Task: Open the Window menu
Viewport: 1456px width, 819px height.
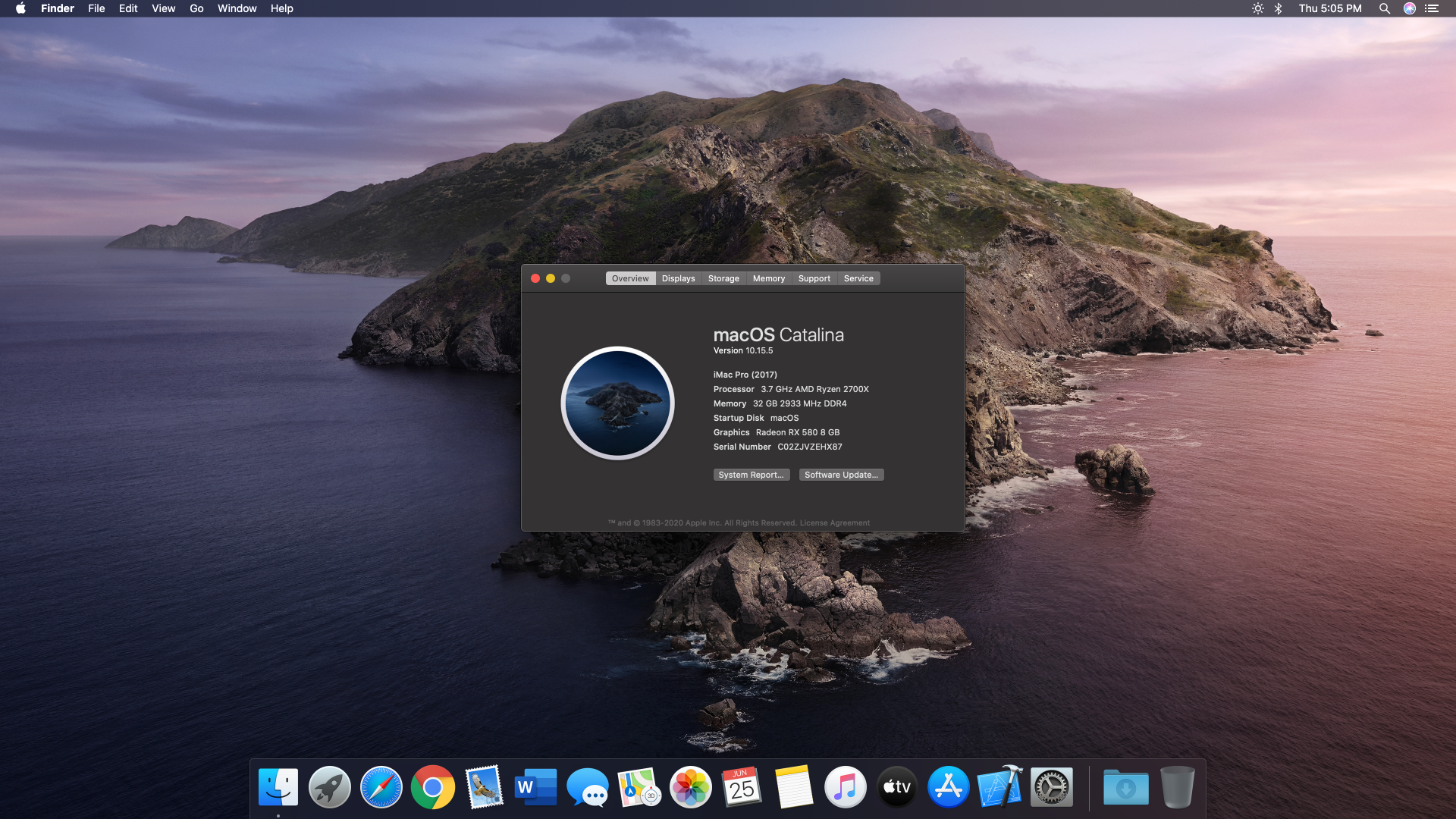Action: [237, 8]
